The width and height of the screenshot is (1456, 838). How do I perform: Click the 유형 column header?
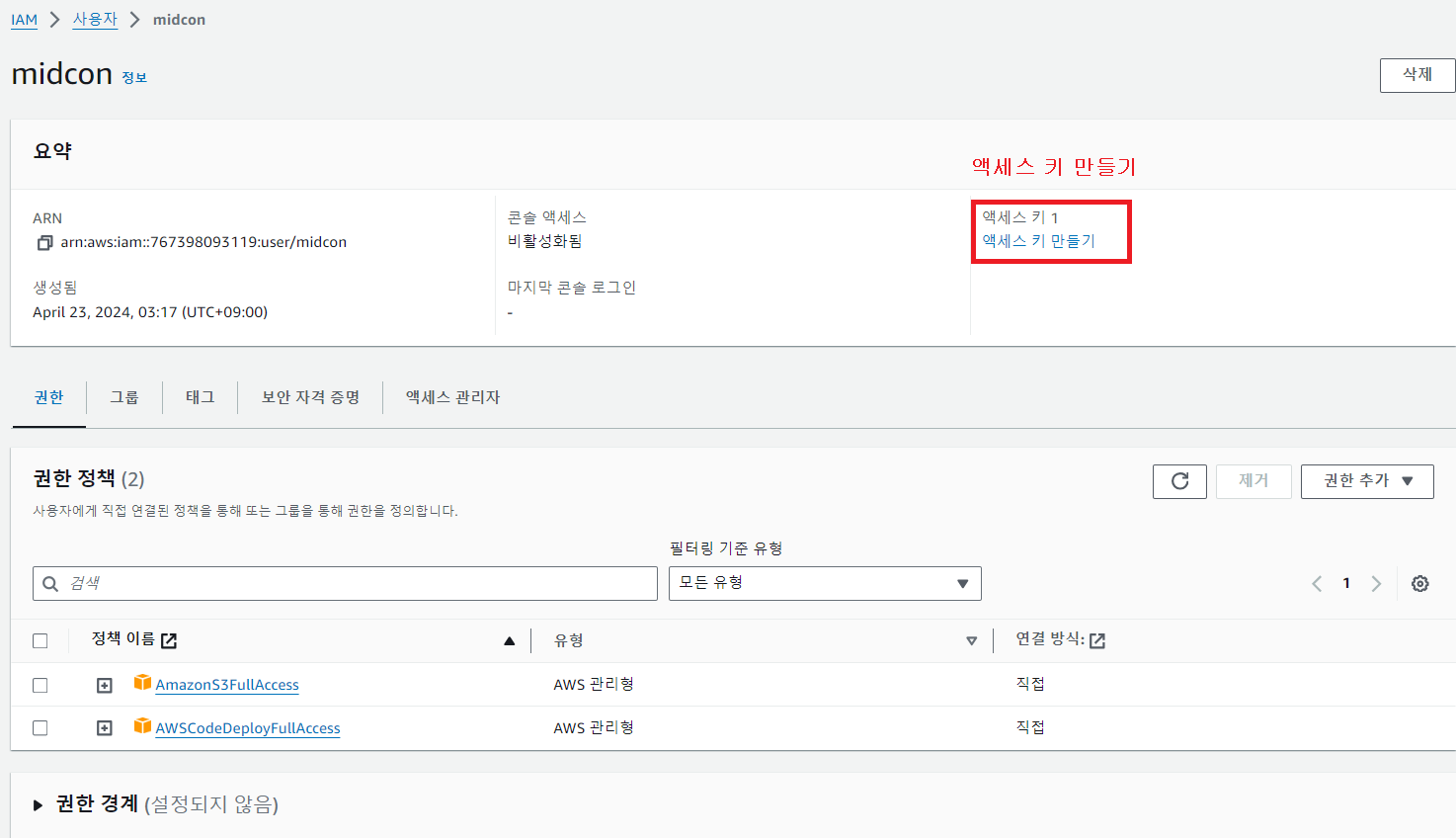coord(568,640)
